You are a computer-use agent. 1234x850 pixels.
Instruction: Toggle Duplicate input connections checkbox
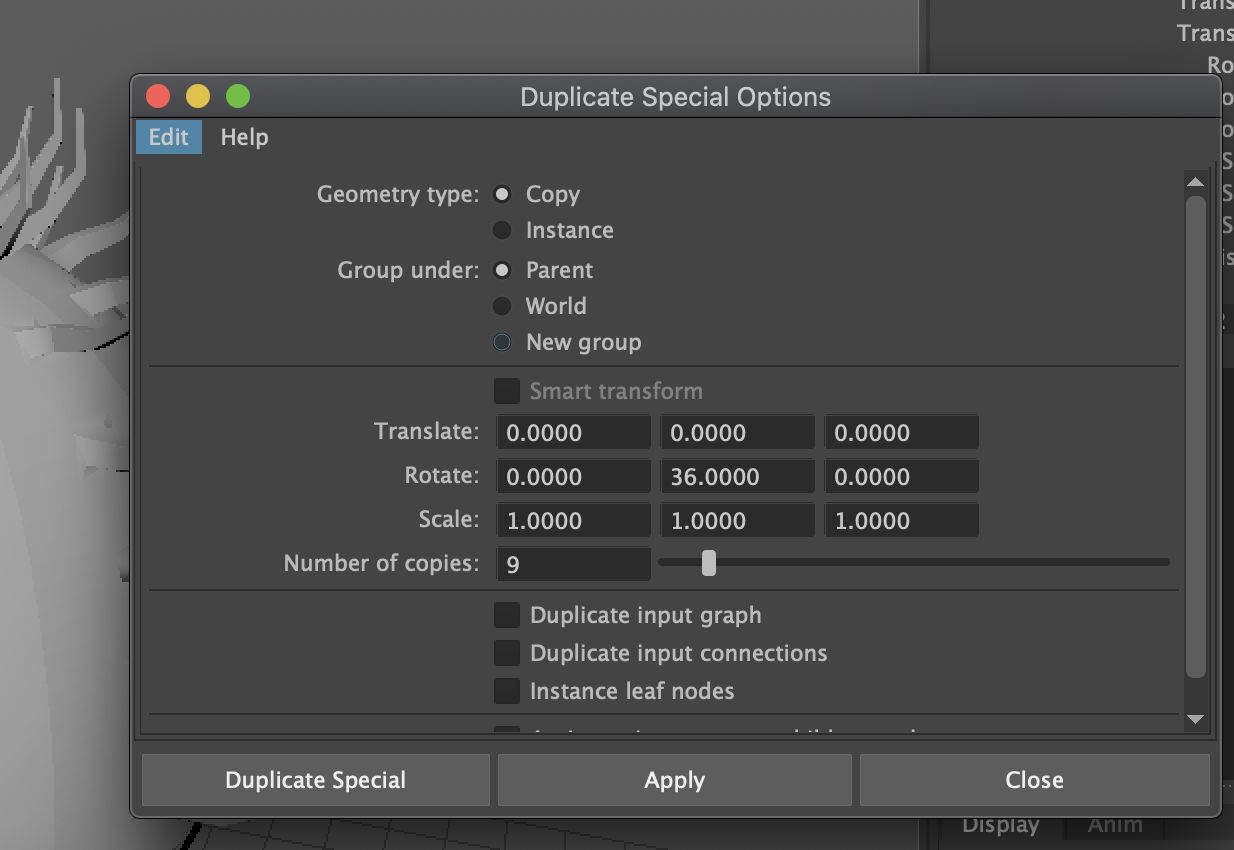507,653
